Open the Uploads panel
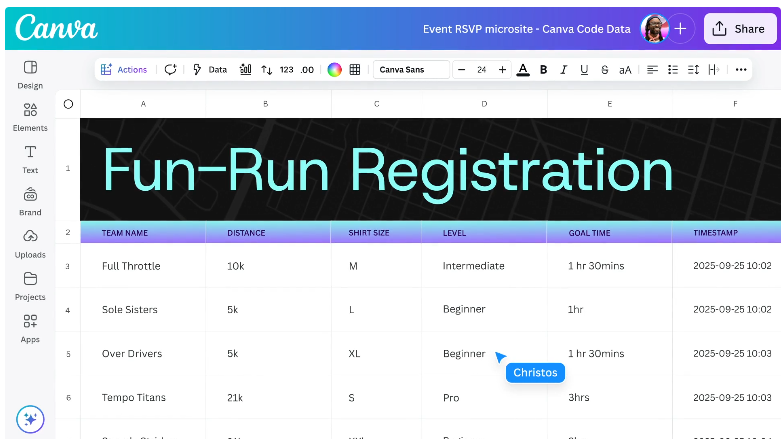 (30, 243)
